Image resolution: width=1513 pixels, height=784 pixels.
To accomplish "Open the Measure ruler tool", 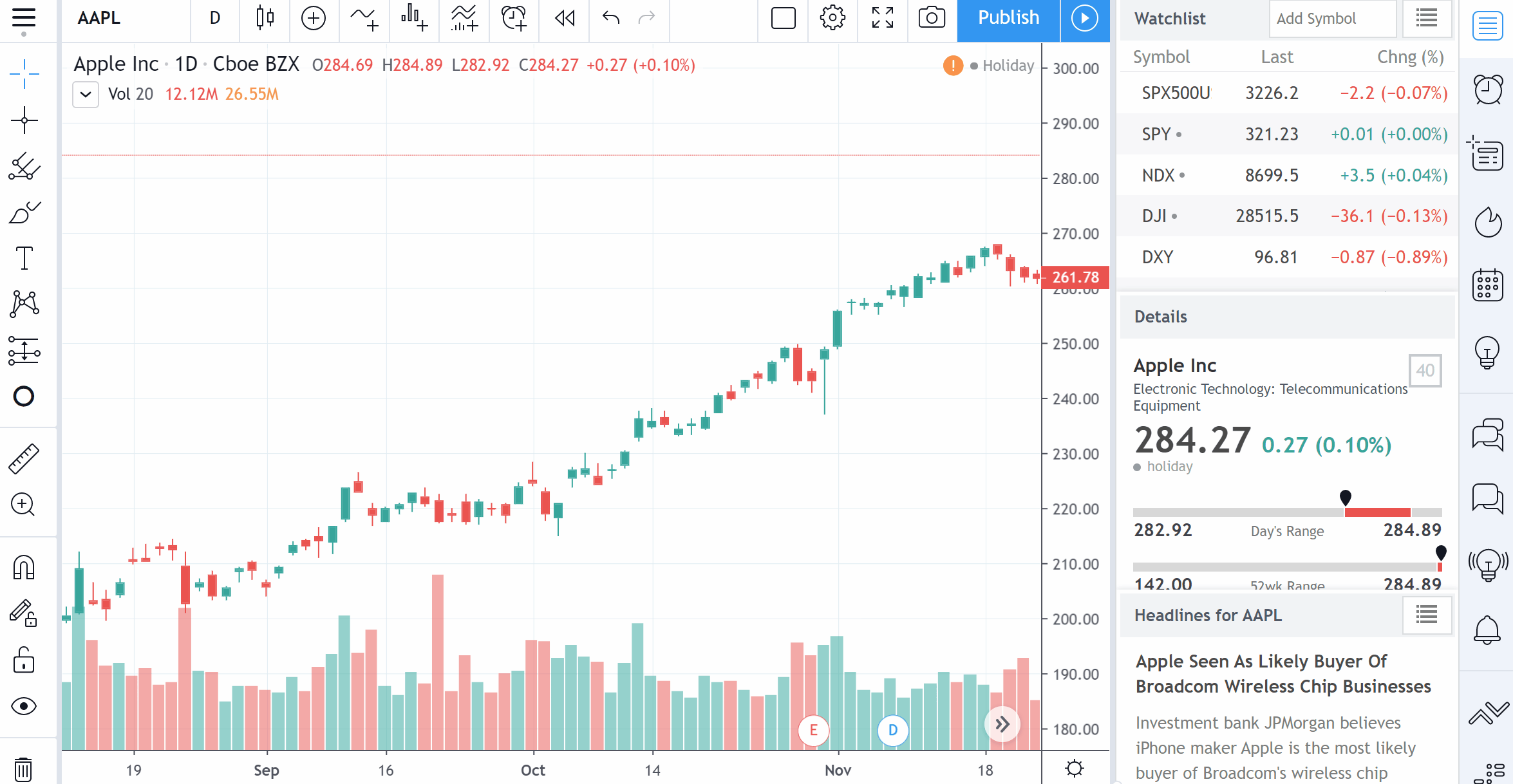I will point(24,458).
